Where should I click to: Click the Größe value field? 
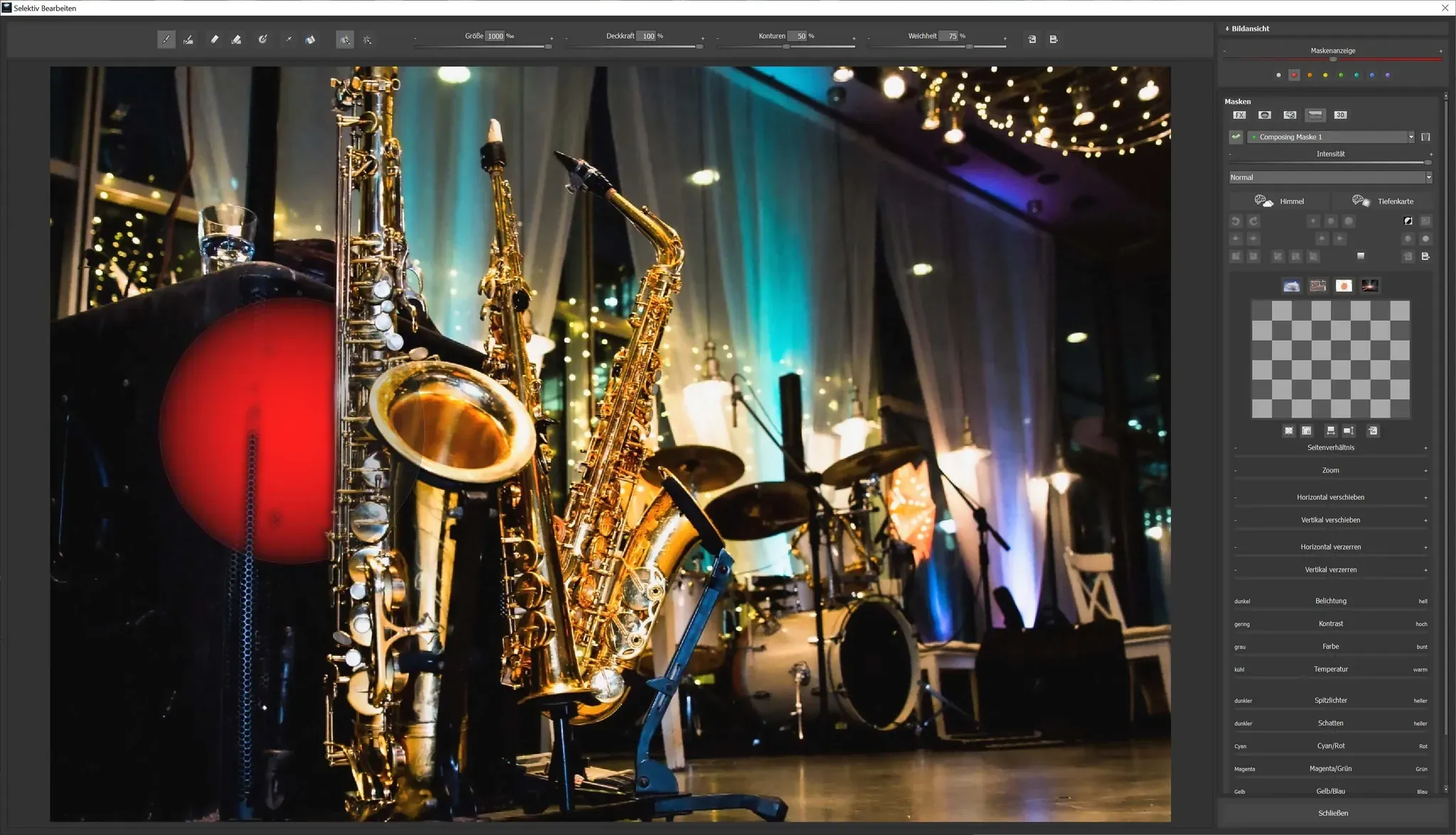tap(496, 36)
